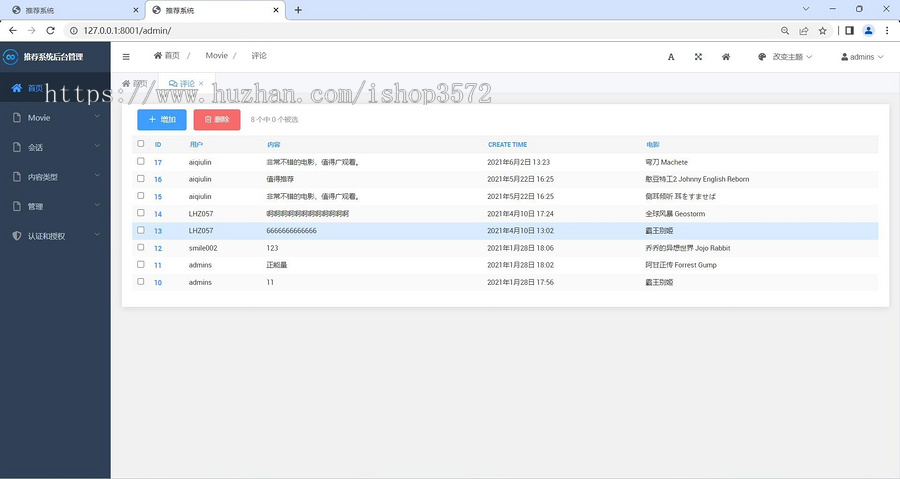This screenshot has width=900, height=479.
Task: Check the row with ID 11
Action: (x=141, y=264)
